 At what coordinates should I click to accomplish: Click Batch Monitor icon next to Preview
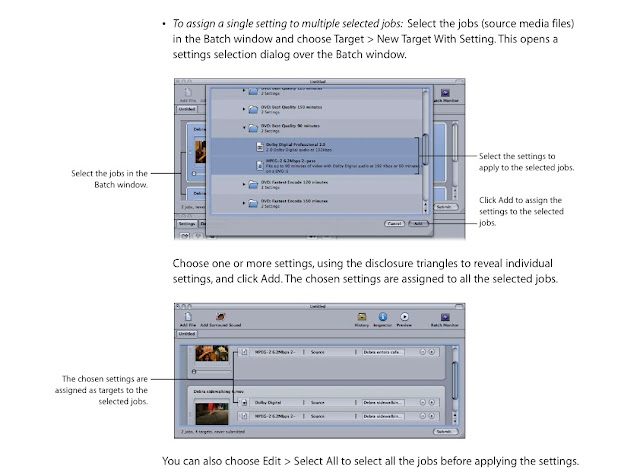pyautogui.click(x=445, y=317)
